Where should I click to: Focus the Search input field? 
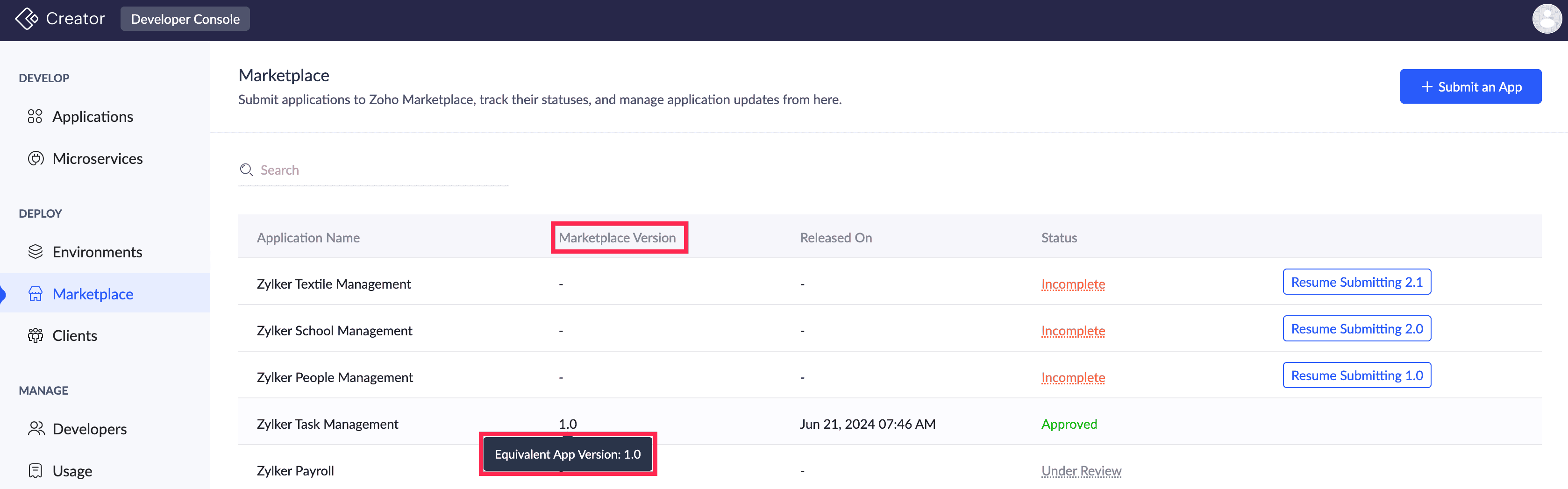(x=384, y=170)
